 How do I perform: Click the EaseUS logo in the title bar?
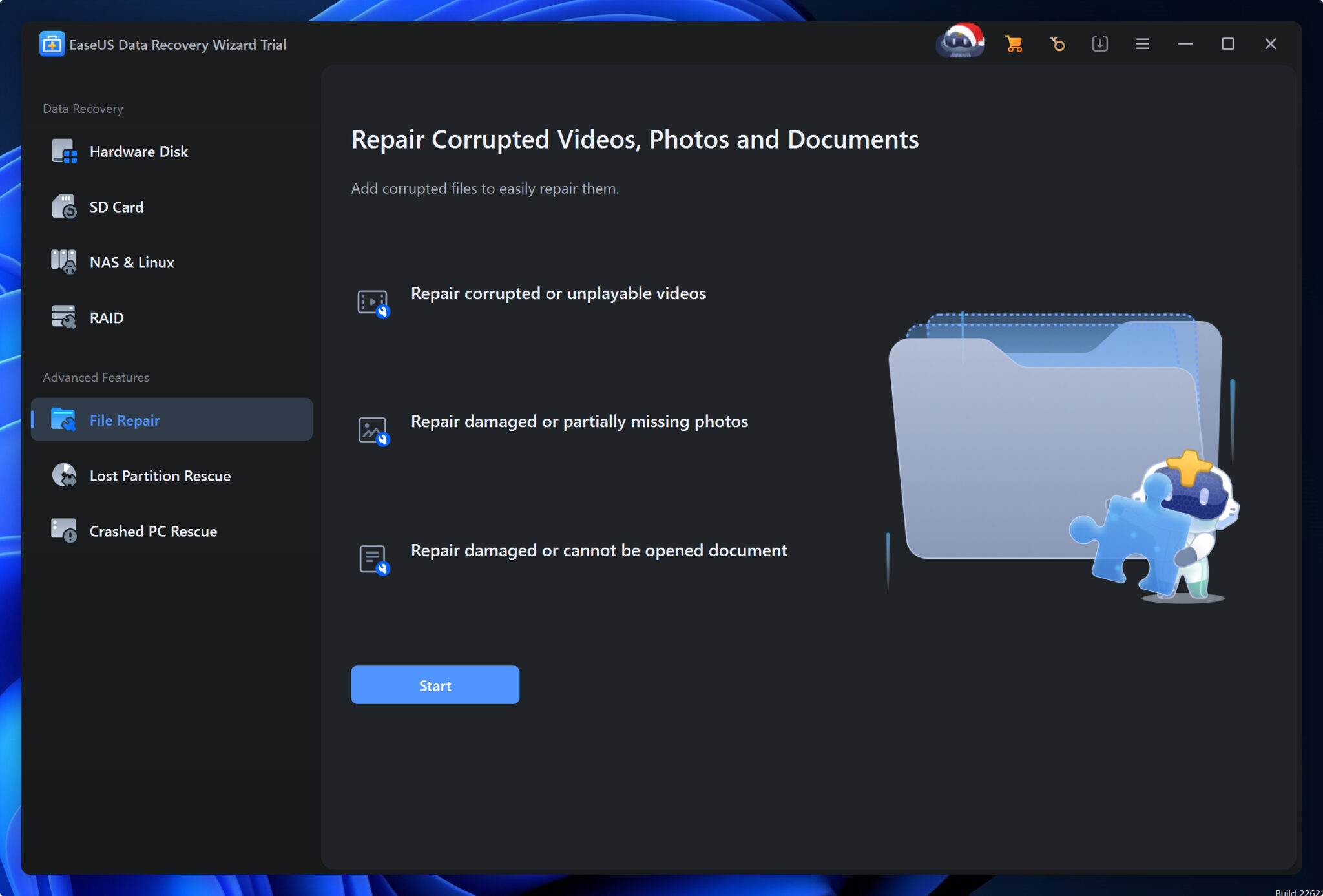[x=52, y=44]
